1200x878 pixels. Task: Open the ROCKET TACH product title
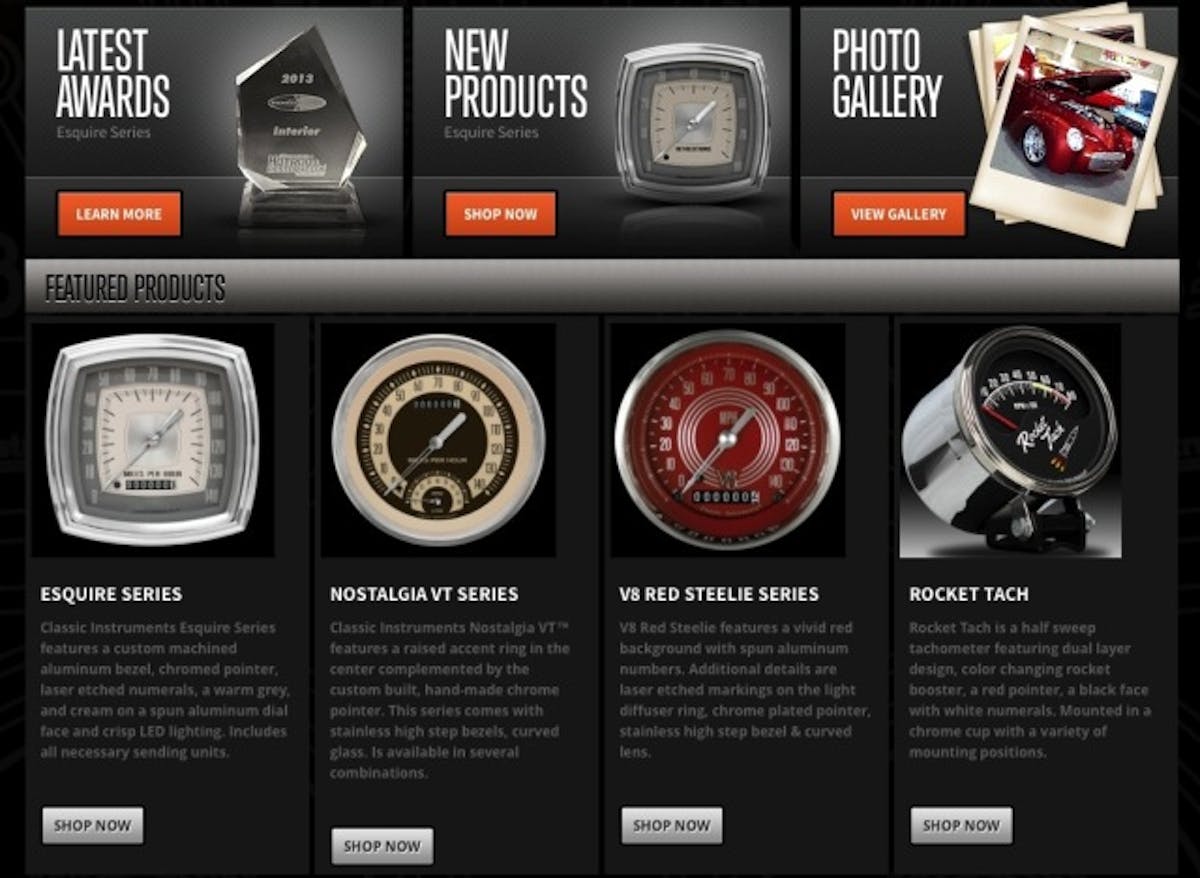(x=969, y=594)
